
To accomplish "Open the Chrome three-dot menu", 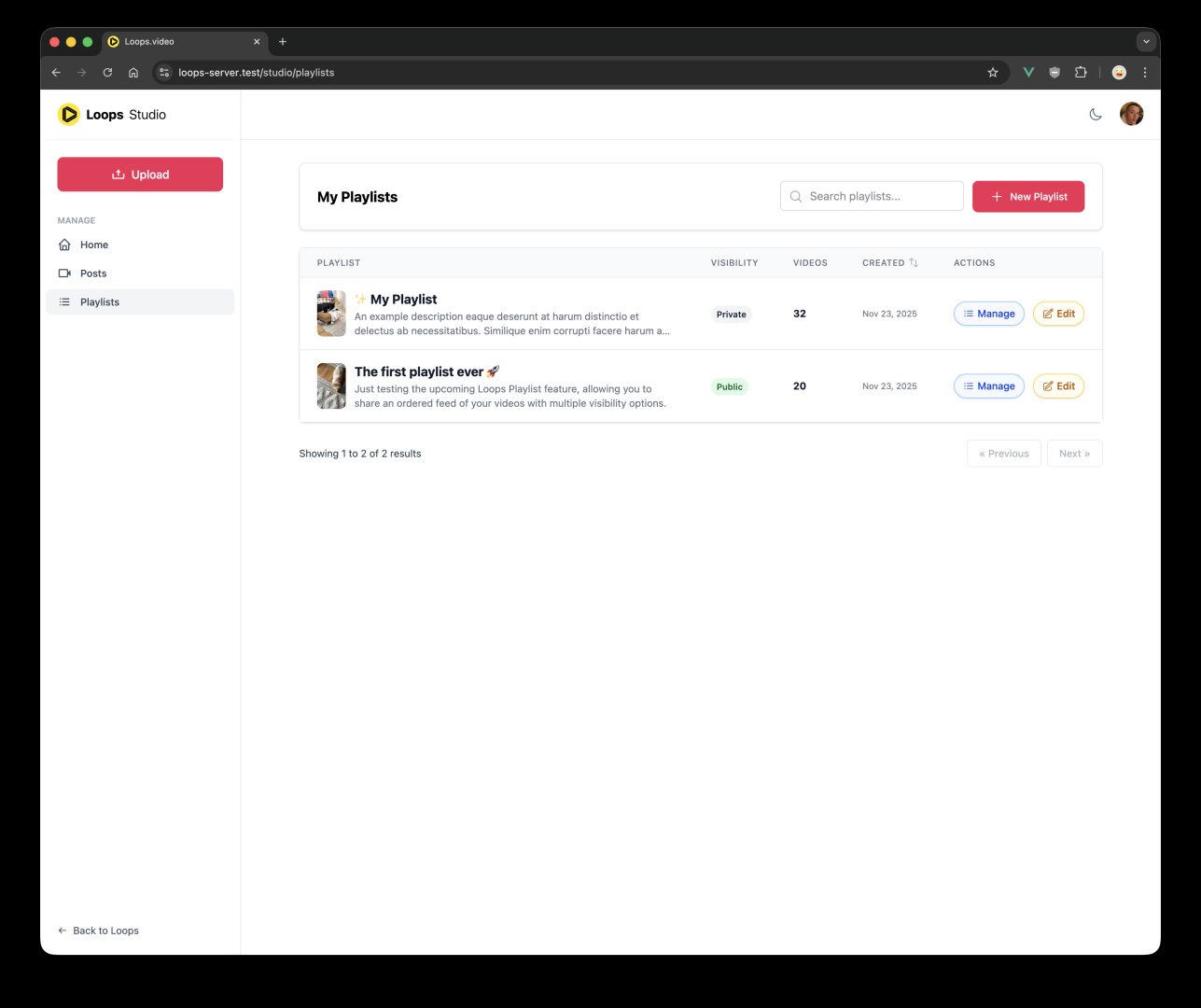I will [1144, 73].
